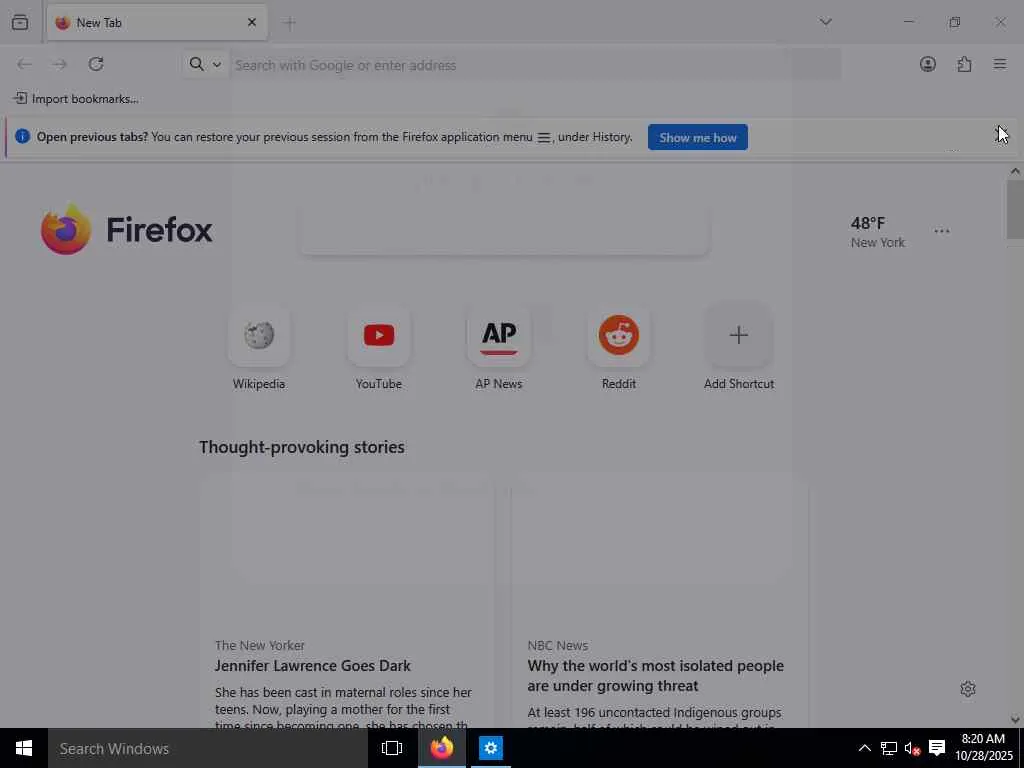Viewport: 1024px width, 768px height.
Task: Open Task View on the taskbar
Action: 392,748
